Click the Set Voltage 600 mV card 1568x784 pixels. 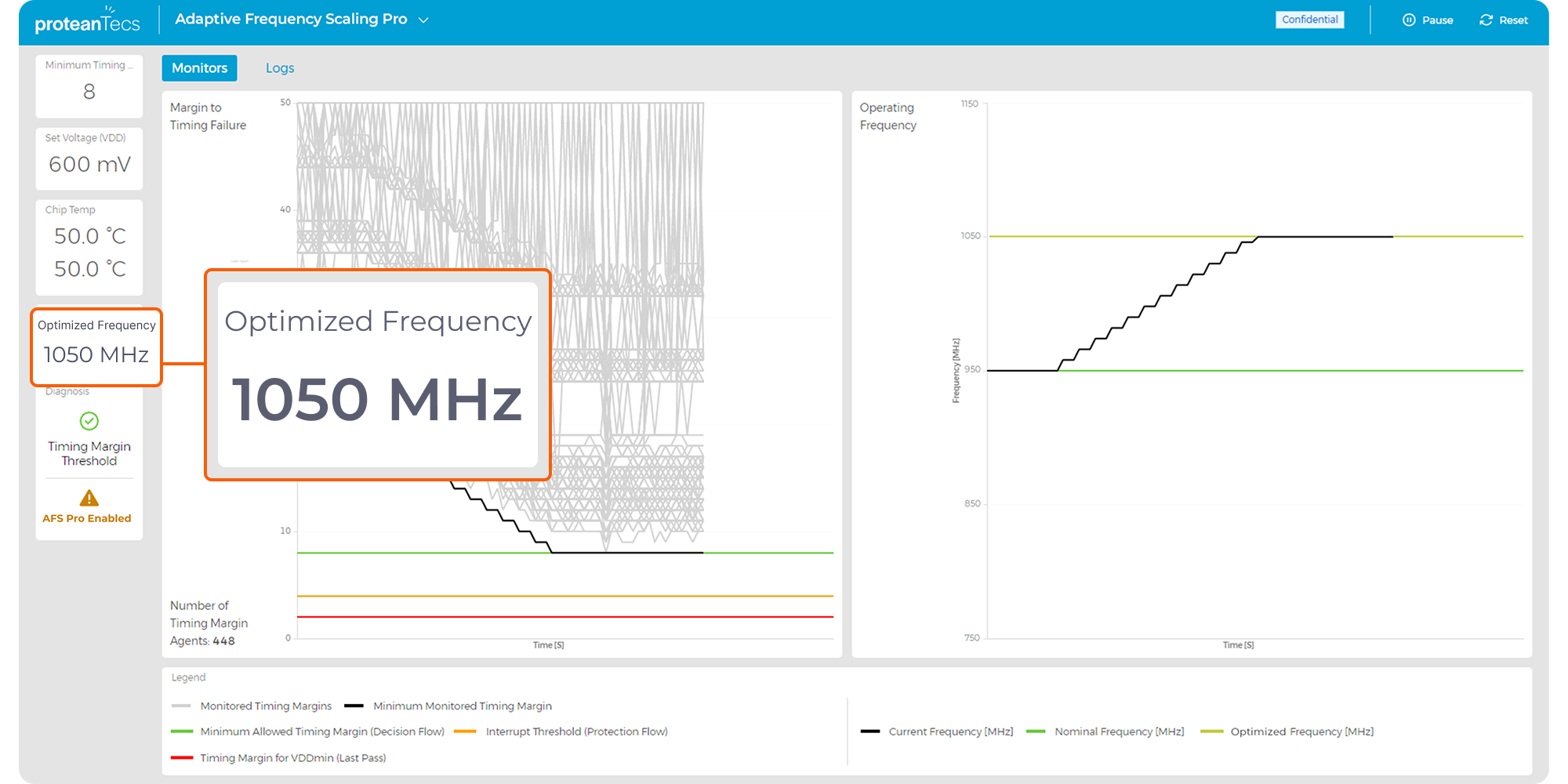(x=89, y=158)
